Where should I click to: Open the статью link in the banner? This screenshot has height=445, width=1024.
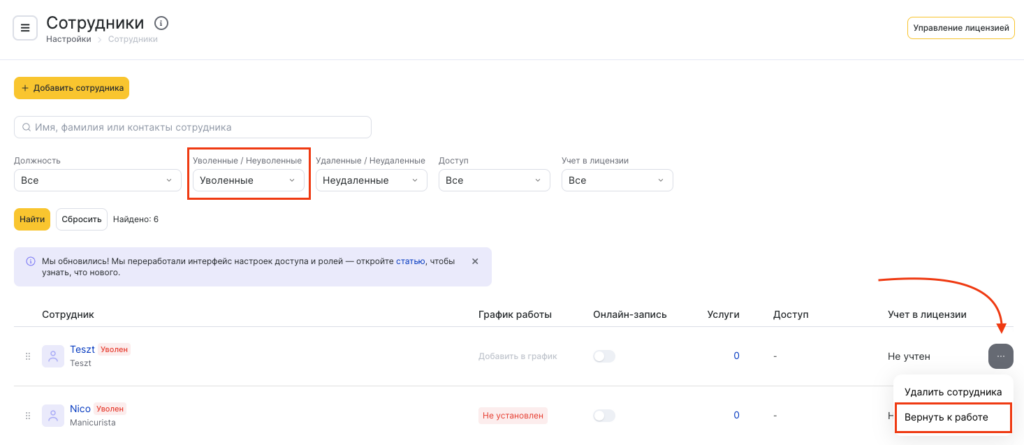tap(410, 261)
